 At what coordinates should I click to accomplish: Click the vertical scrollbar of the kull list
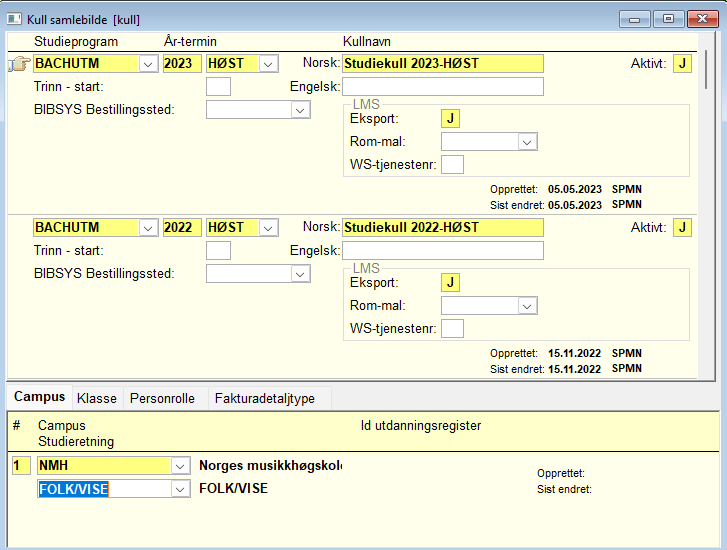point(706,70)
